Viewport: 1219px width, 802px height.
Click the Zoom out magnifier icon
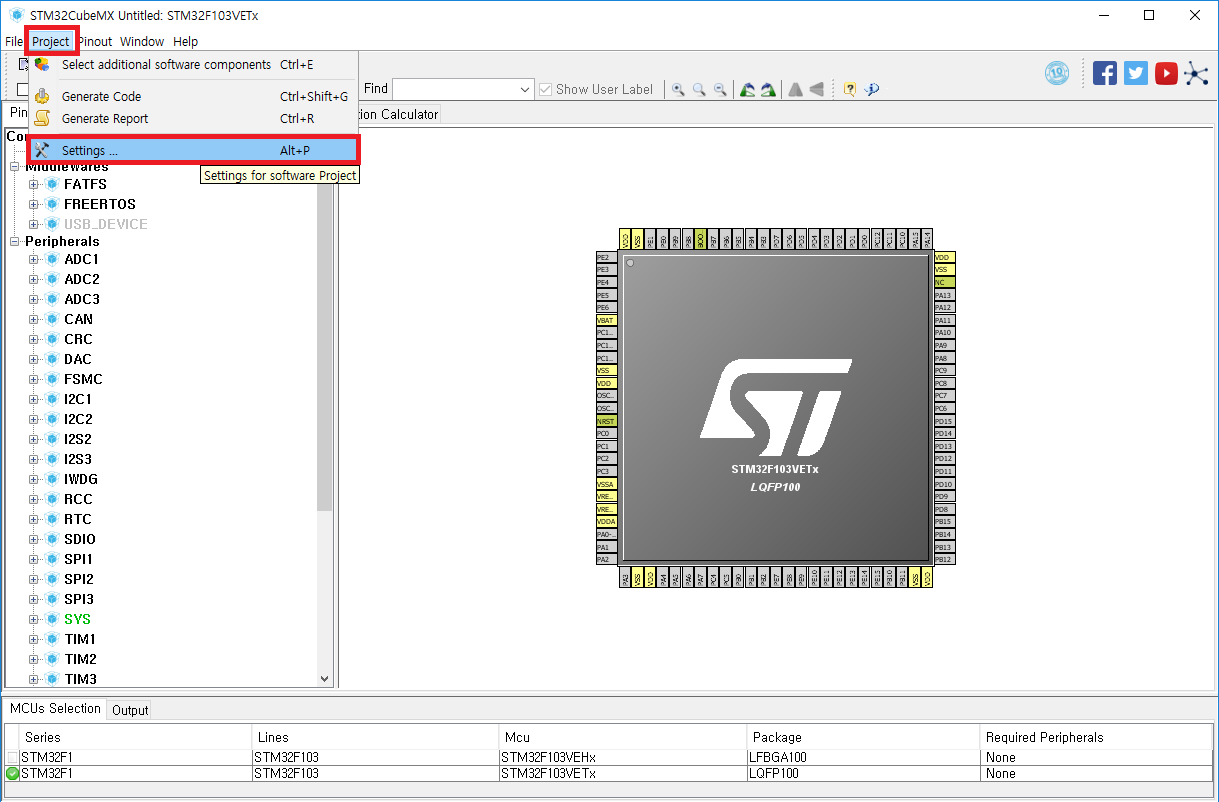click(720, 89)
